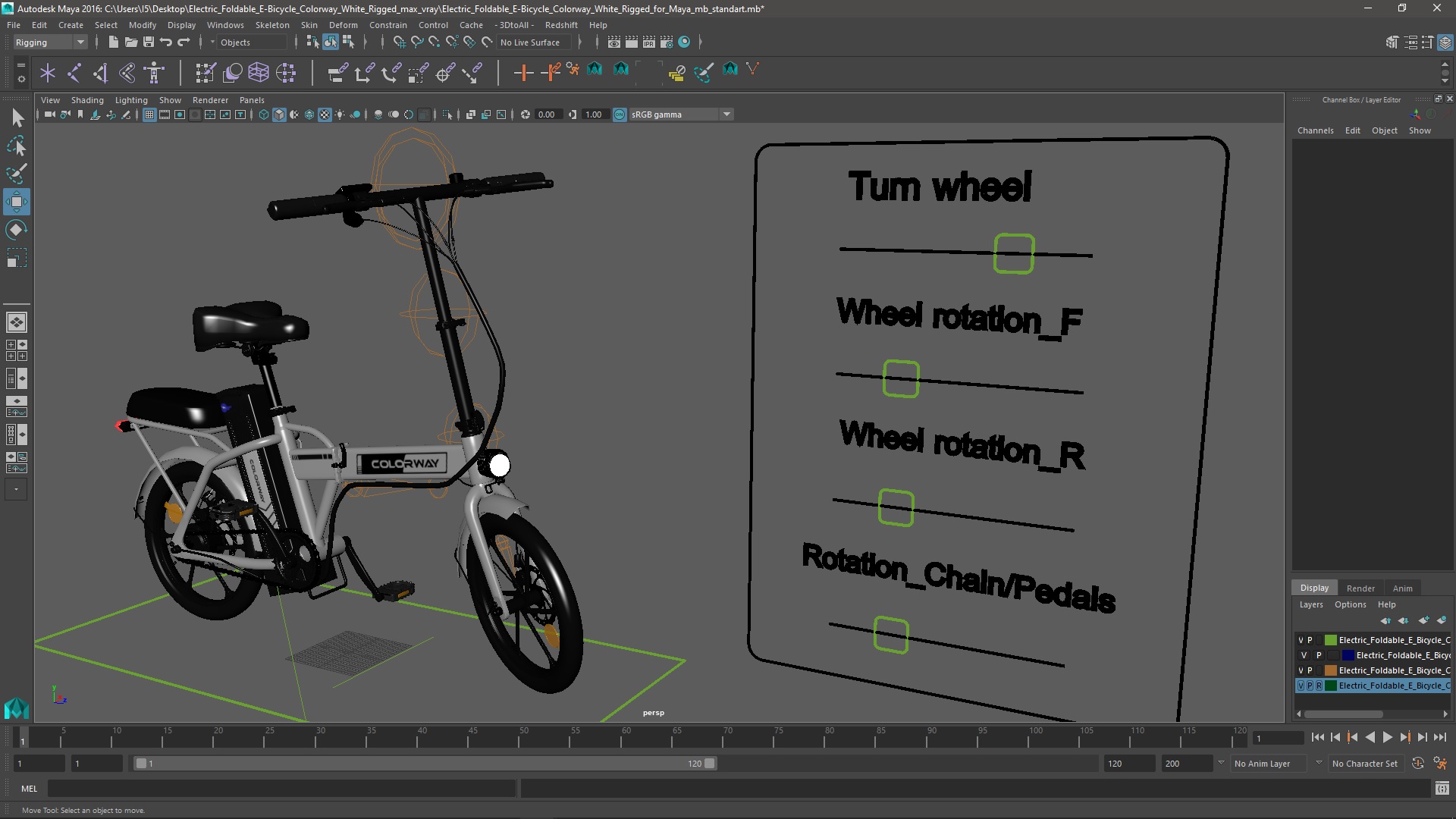Image resolution: width=1456 pixels, height=819 pixels.
Task: Open the viewport Panels menu
Action: (x=252, y=100)
